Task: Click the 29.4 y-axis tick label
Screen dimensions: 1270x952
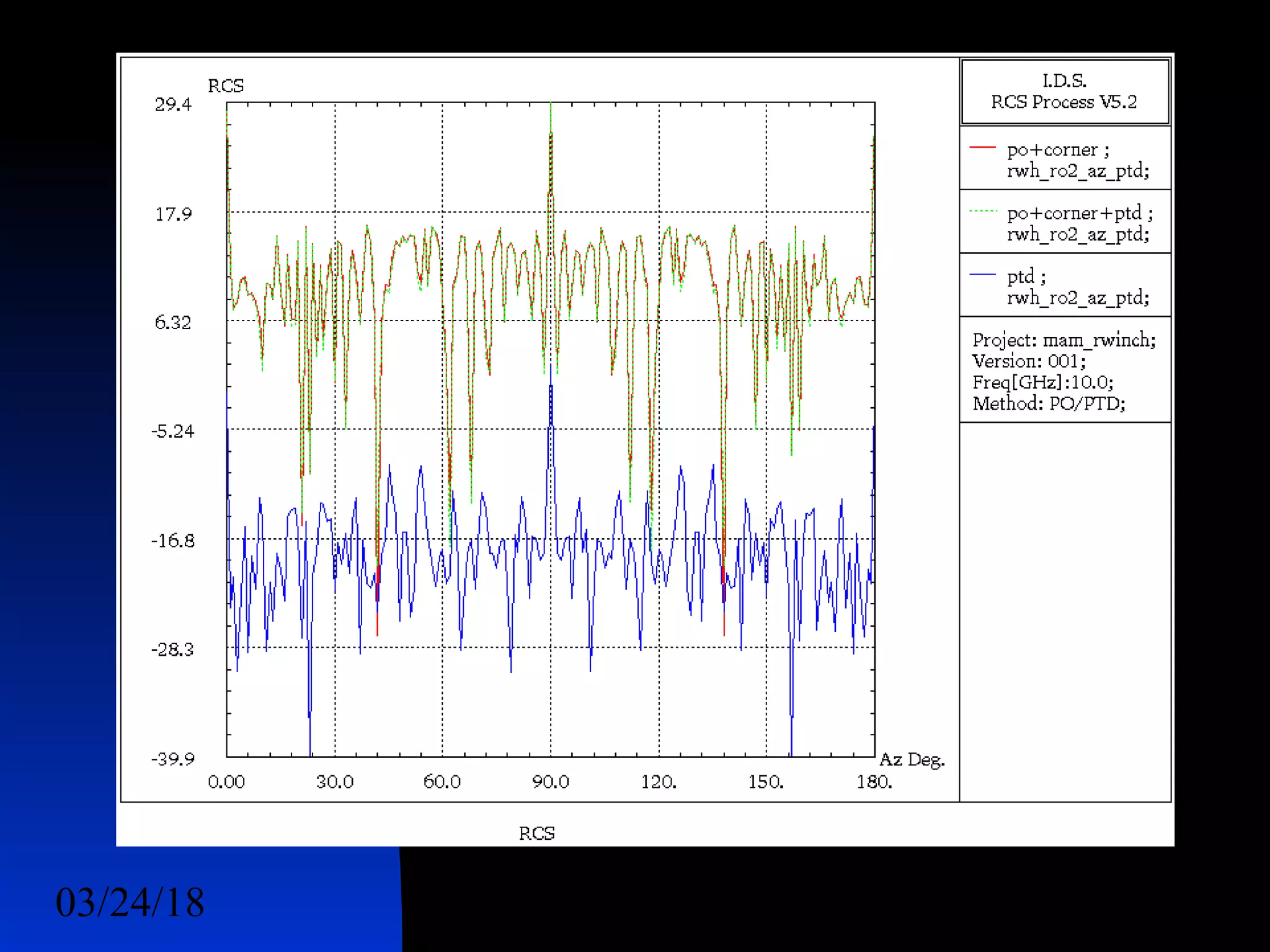Action: 173,104
